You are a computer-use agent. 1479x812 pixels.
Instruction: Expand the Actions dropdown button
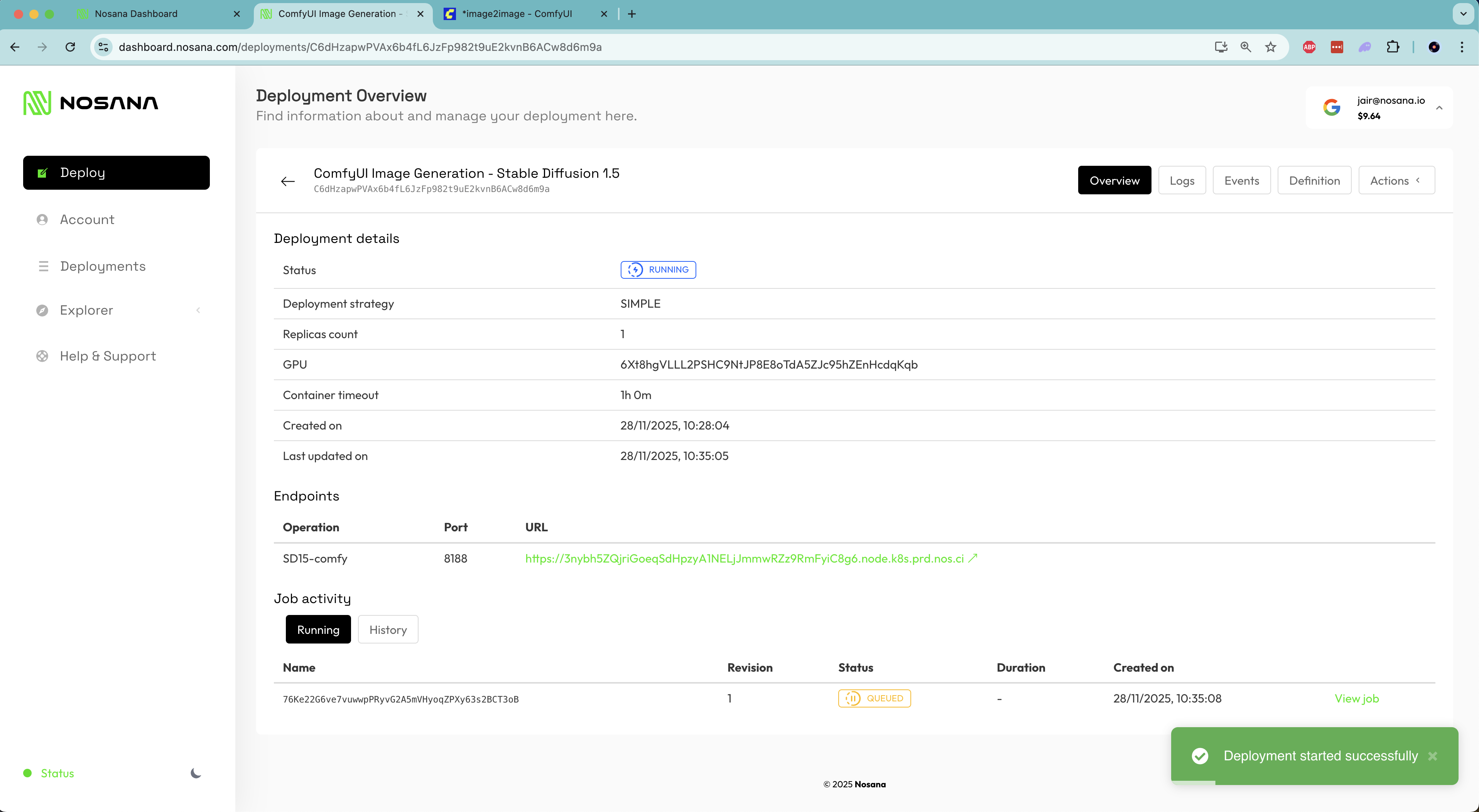(x=1396, y=181)
